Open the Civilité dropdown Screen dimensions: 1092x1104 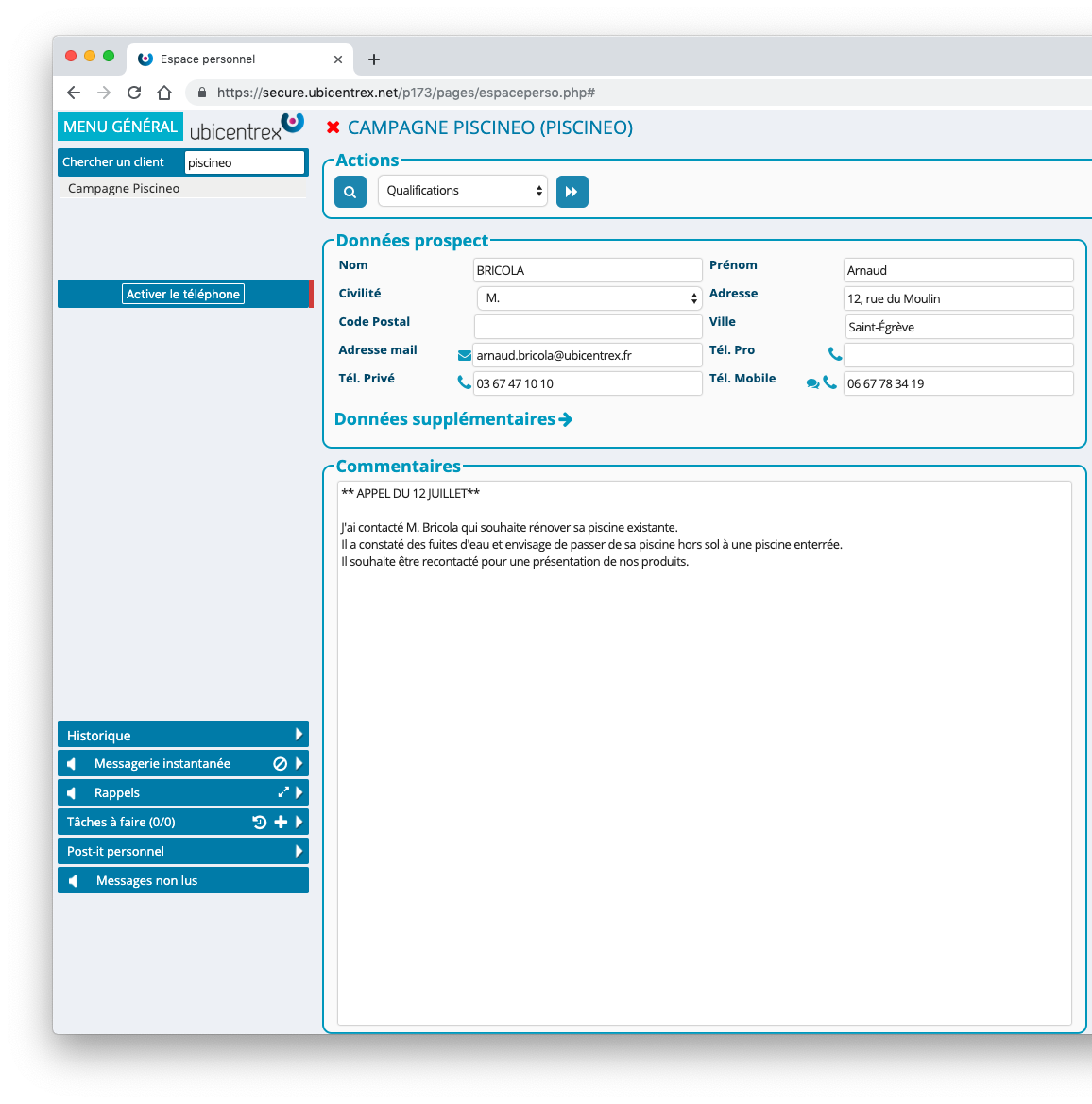click(589, 298)
